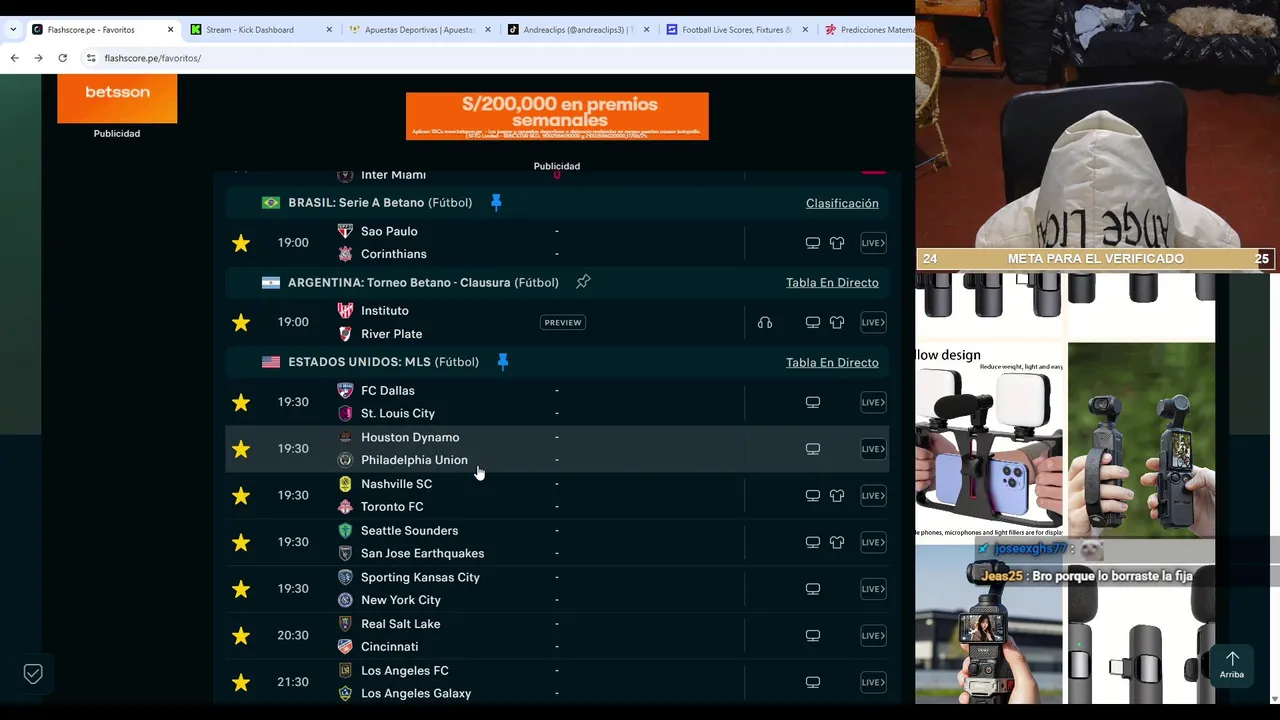Screen dimensions: 1280x720
Task: Switch to Football Live Scores tab
Action: point(738,30)
